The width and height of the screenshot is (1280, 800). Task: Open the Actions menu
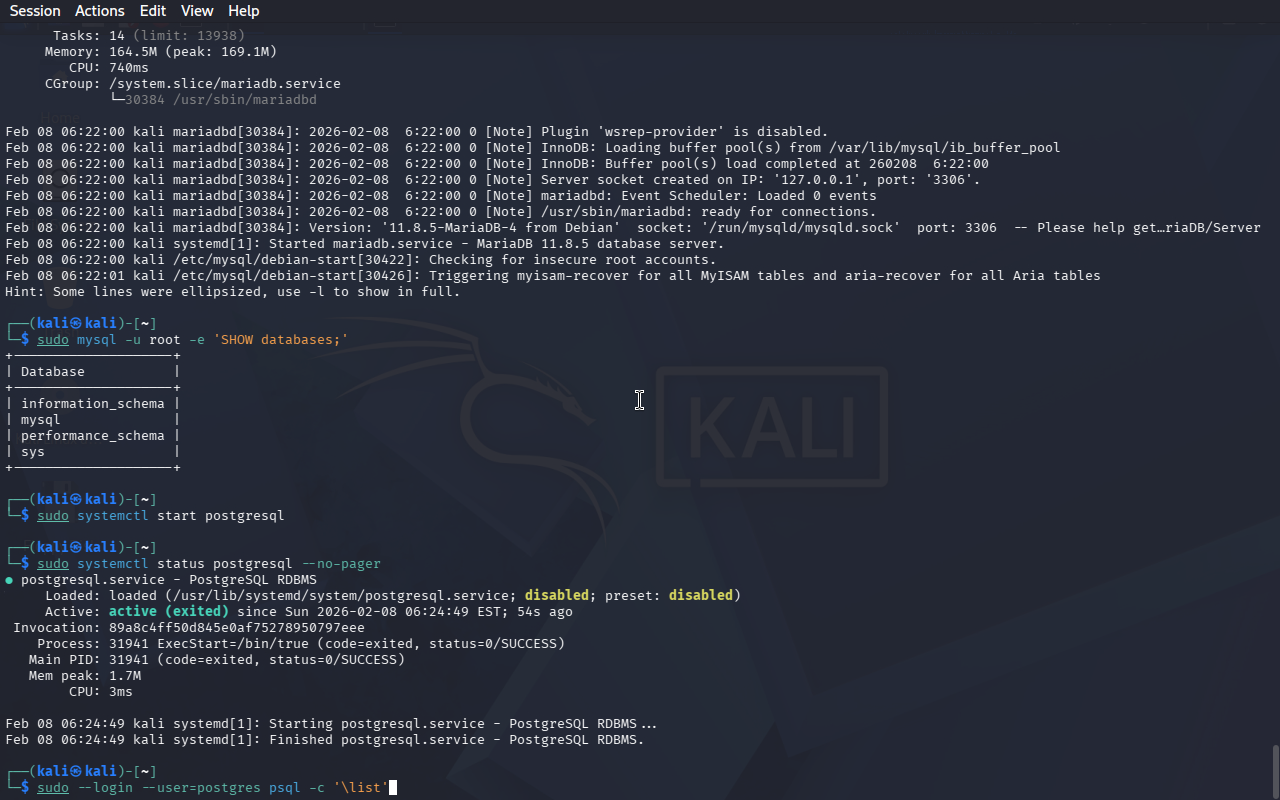100,11
